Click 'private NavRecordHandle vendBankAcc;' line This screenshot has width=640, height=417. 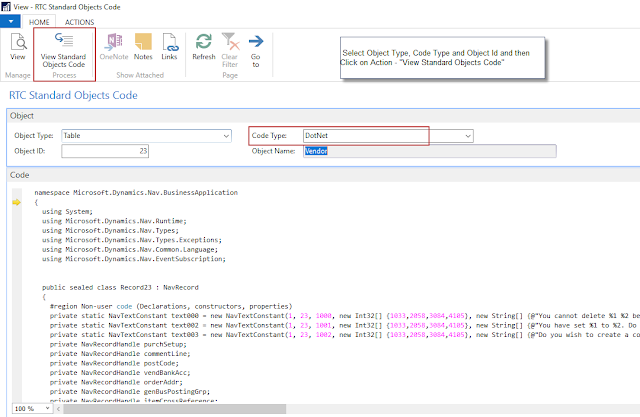click(x=120, y=373)
